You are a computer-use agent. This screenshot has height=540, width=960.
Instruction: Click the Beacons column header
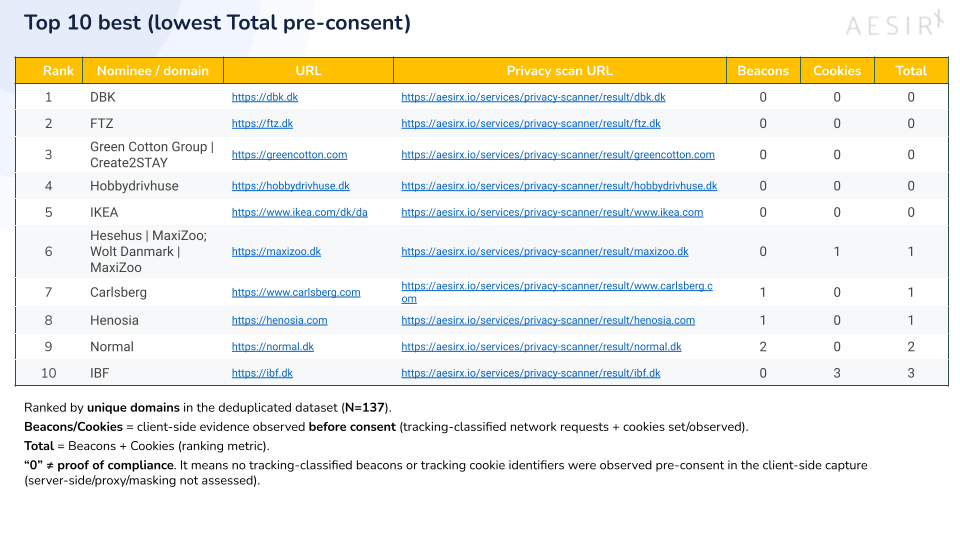[x=763, y=71]
